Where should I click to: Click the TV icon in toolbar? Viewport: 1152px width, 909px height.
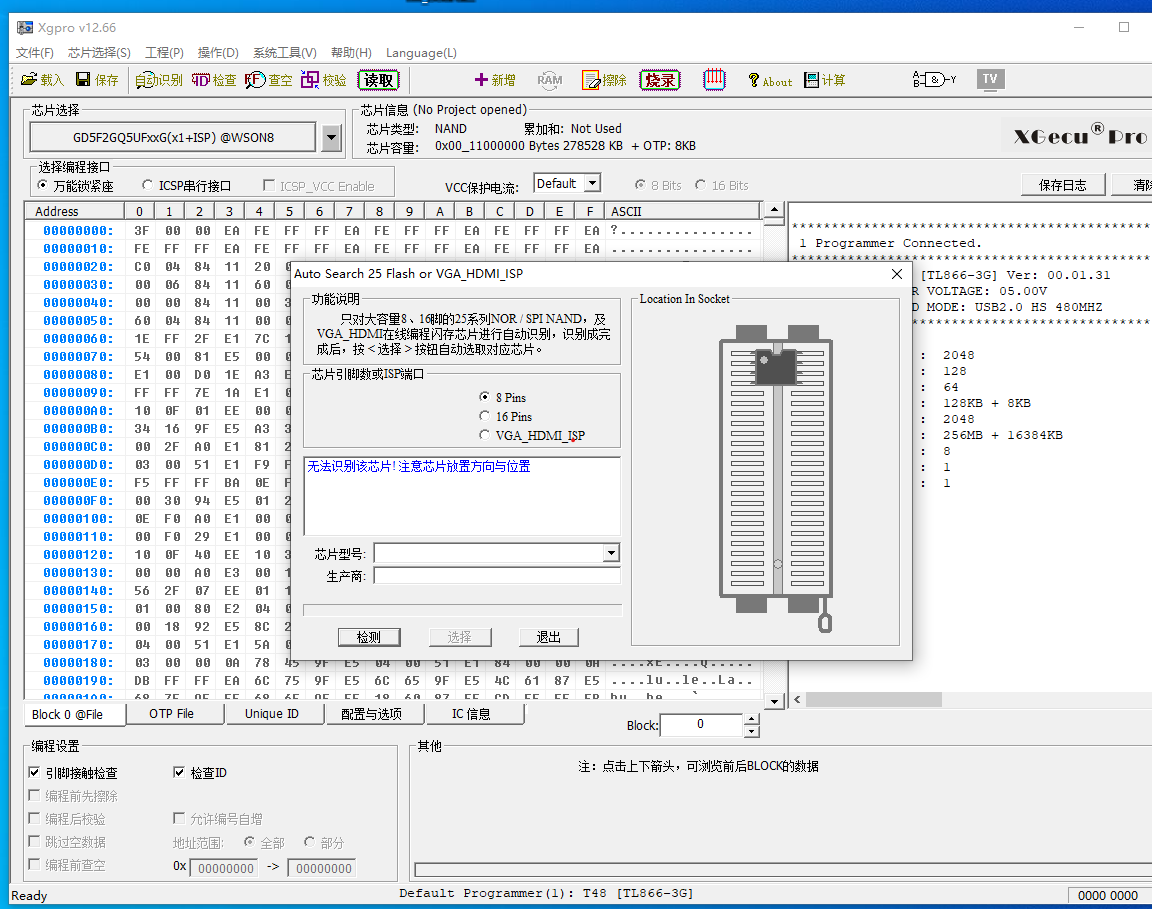click(x=989, y=79)
